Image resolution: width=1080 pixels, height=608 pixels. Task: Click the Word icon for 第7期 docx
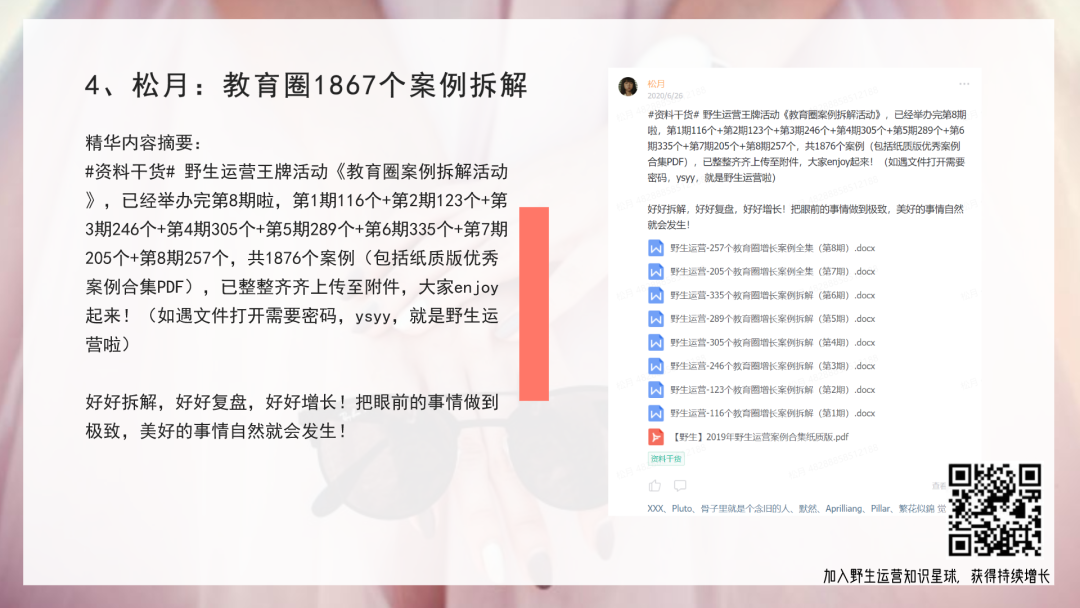point(656,271)
